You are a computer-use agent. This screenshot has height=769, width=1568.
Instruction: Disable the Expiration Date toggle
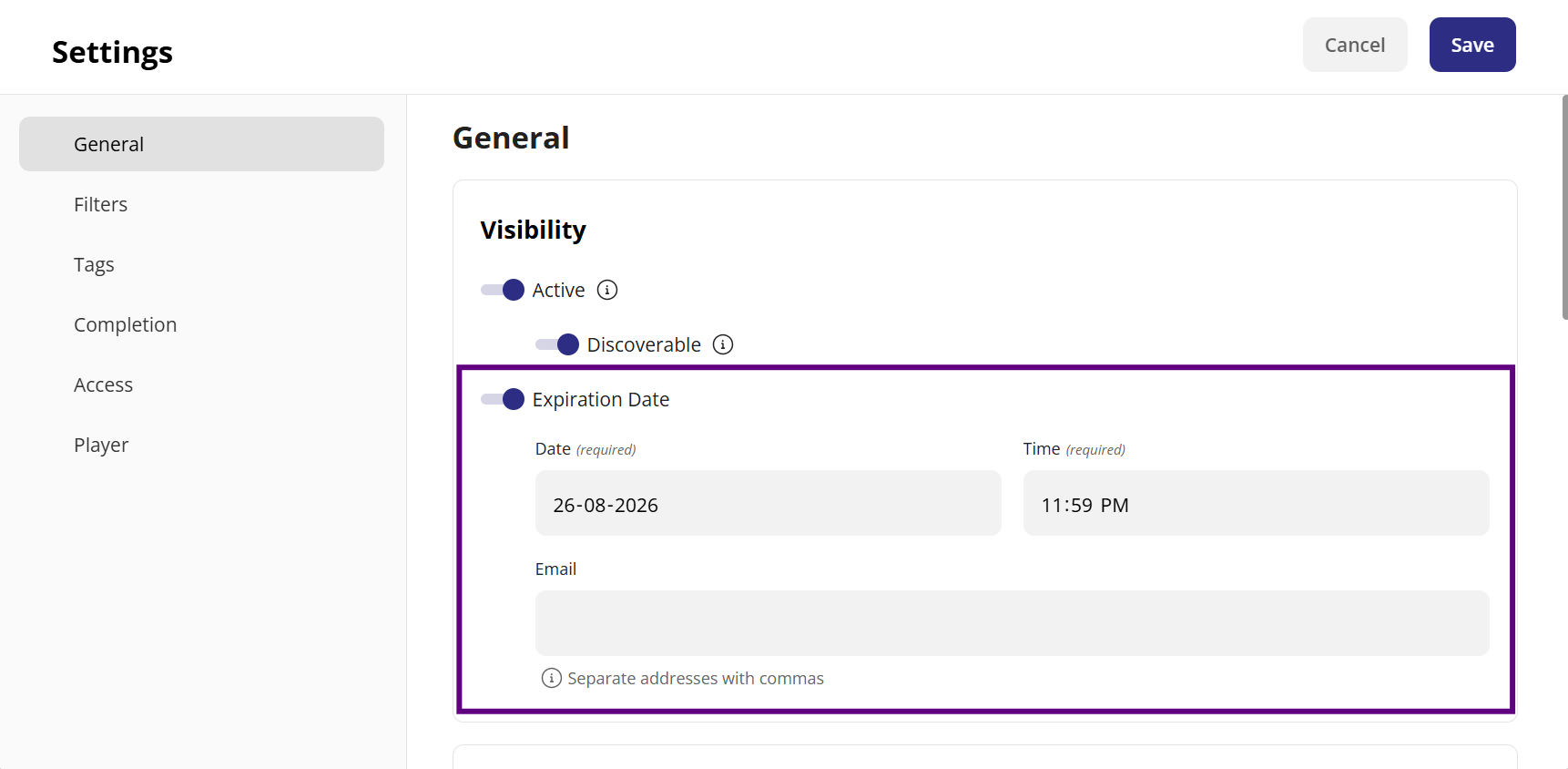(x=503, y=399)
